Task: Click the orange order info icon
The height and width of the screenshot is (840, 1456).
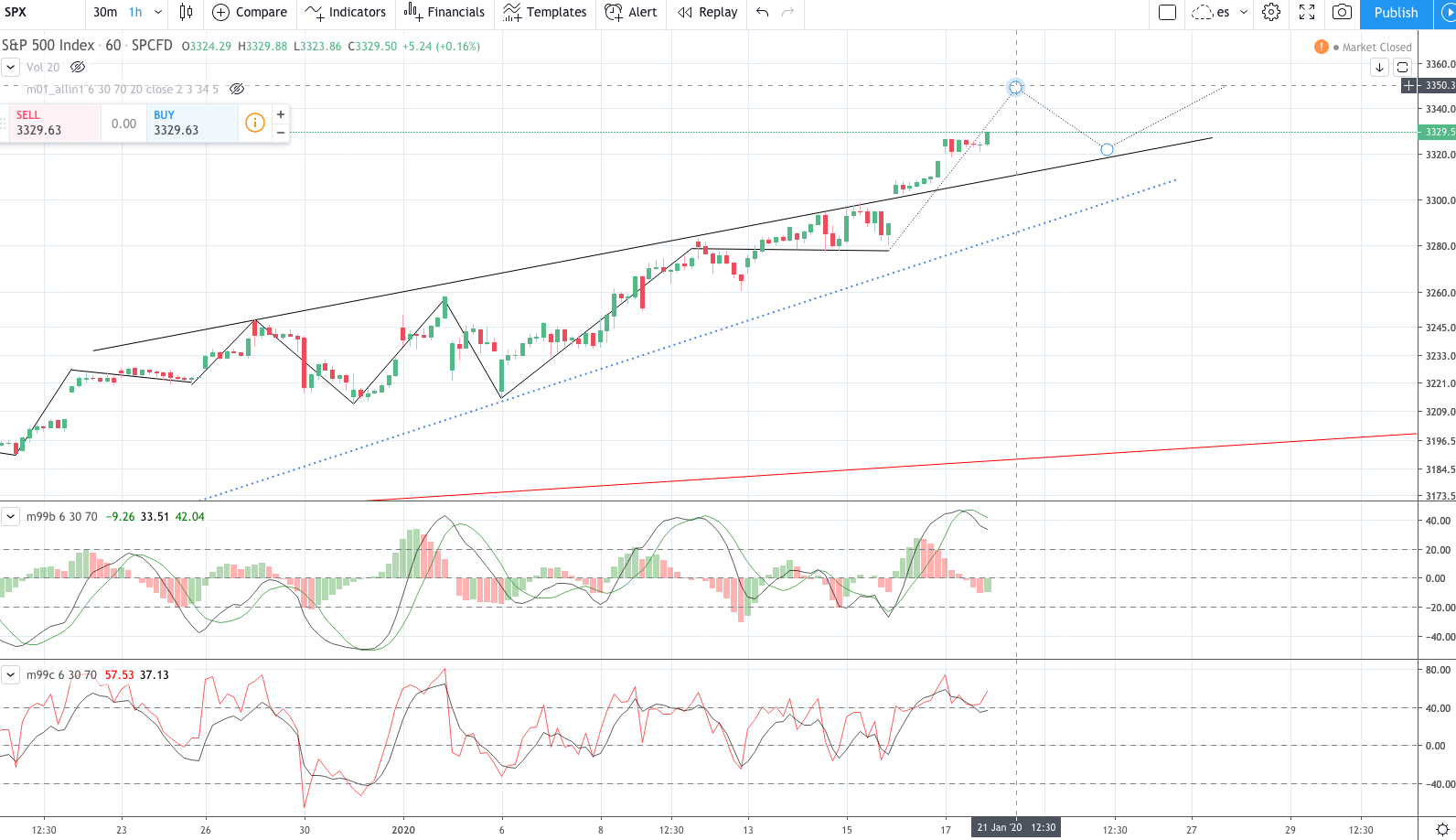Action: 255,123
